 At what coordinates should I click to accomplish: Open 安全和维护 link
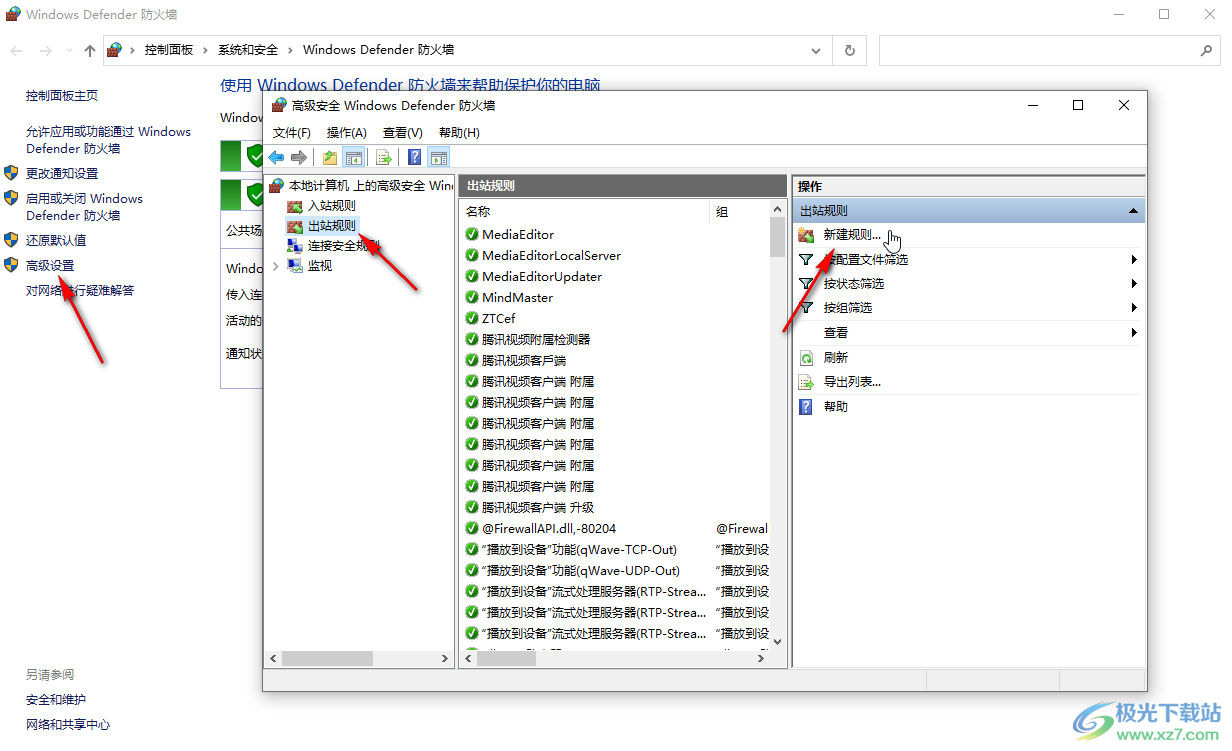click(x=56, y=699)
